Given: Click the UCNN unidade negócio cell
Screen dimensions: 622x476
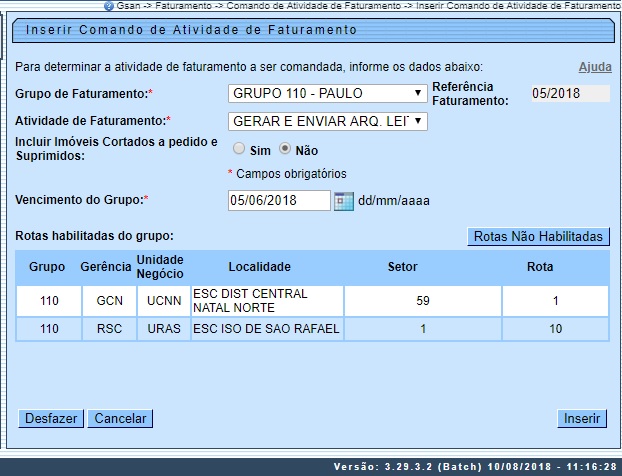Looking at the screenshot, I should (164, 301).
